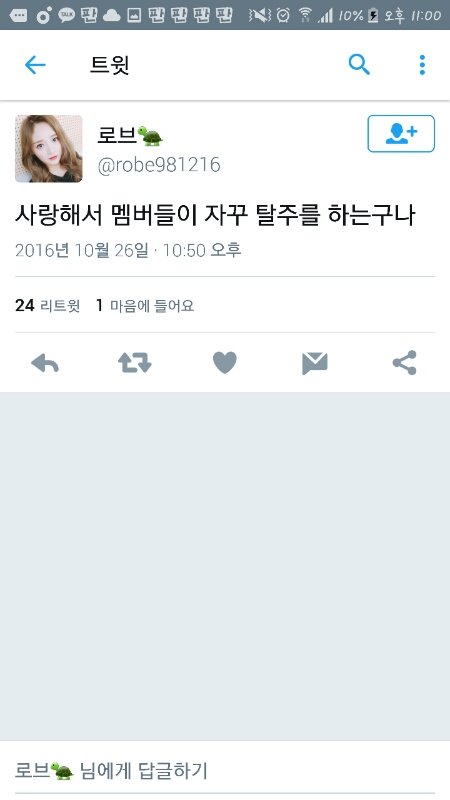The height and width of the screenshot is (800, 450).
Task: View the 1 마음에 들어요 list
Action: pyautogui.click(x=145, y=306)
